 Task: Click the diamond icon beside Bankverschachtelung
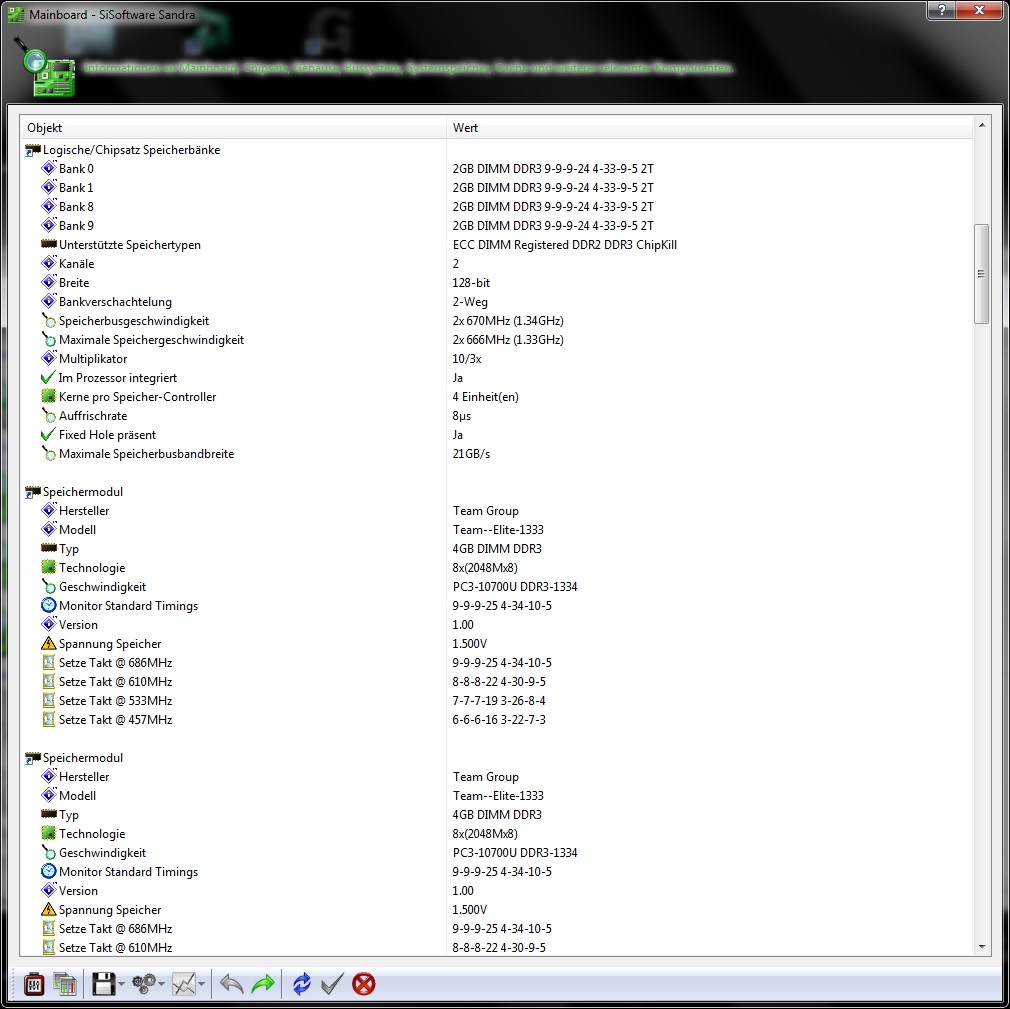48,301
